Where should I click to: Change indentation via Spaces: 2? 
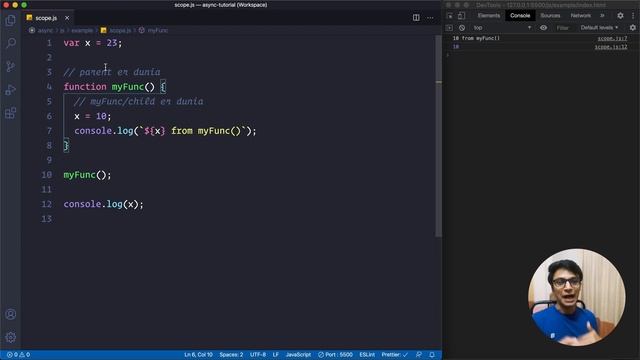[x=231, y=355]
